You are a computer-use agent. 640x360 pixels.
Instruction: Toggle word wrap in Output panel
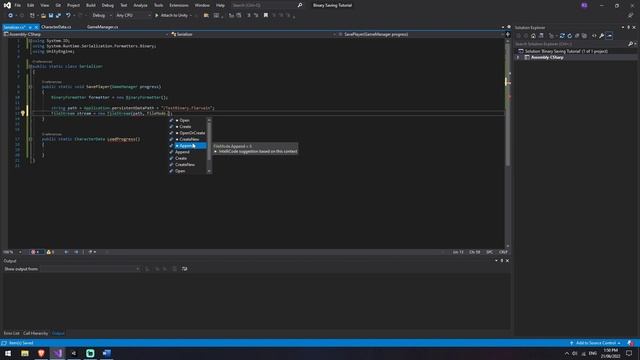click(184, 269)
